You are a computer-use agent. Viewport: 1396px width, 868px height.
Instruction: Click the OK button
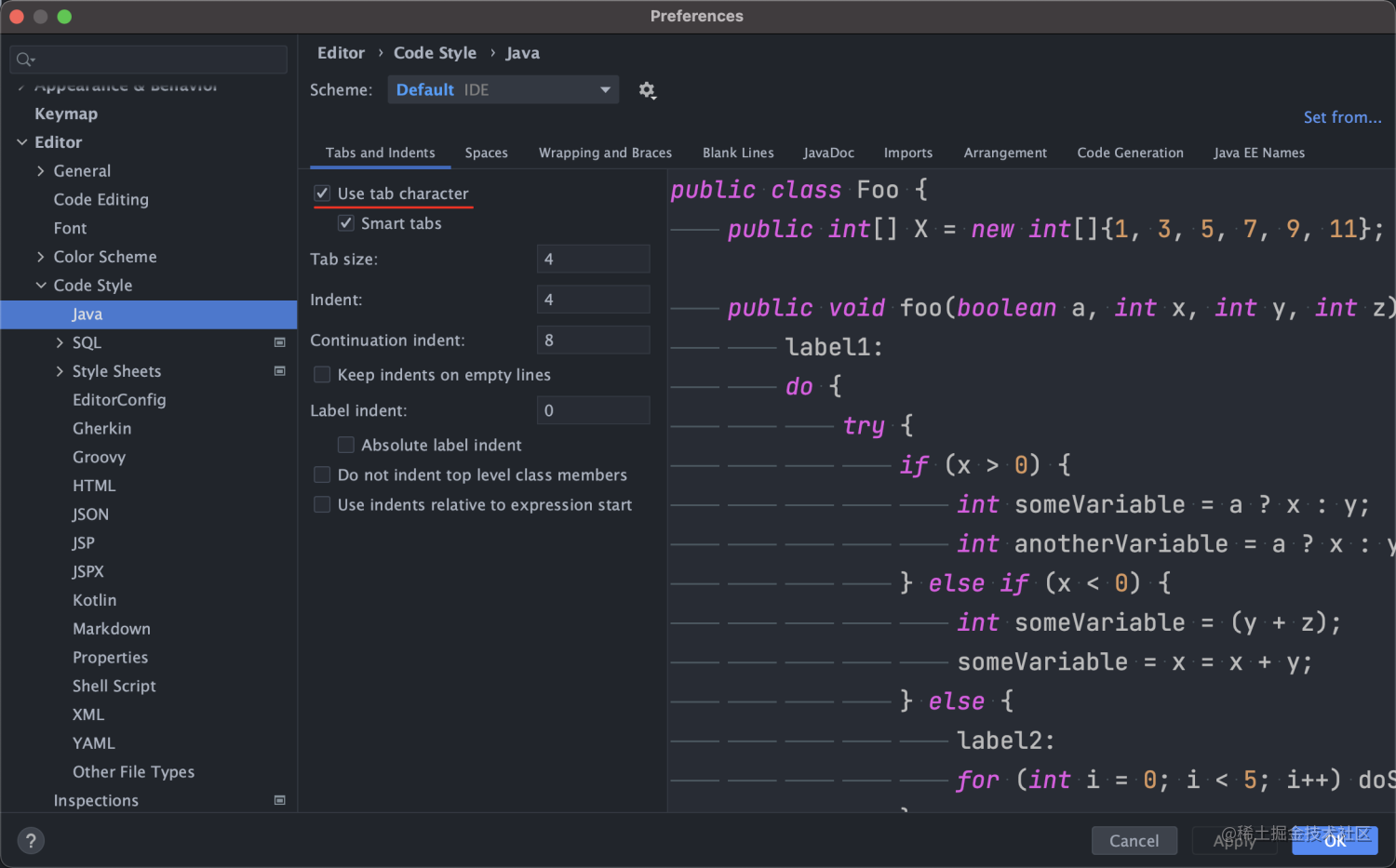[x=1335, y=841]
